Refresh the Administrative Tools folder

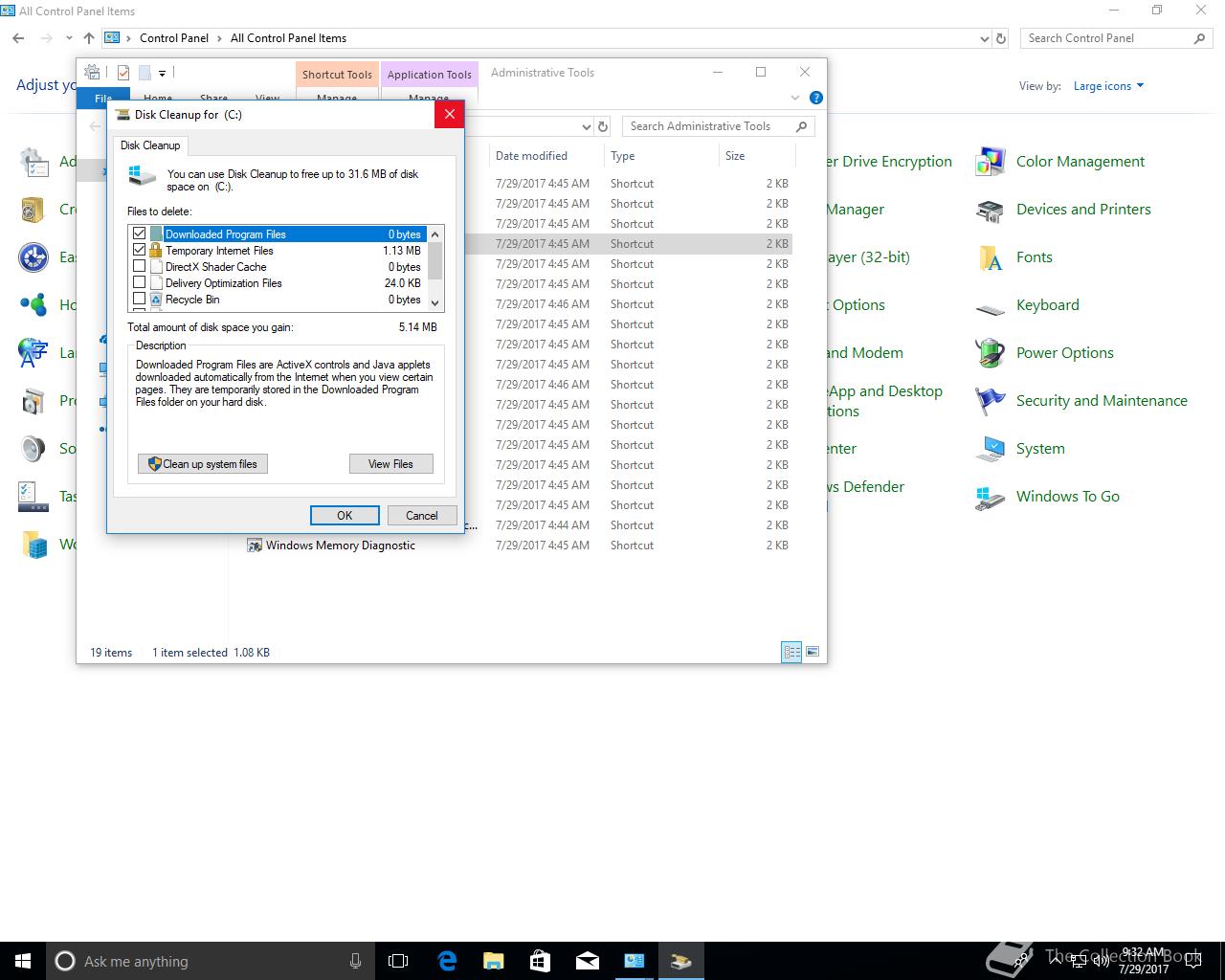[603, 126]
